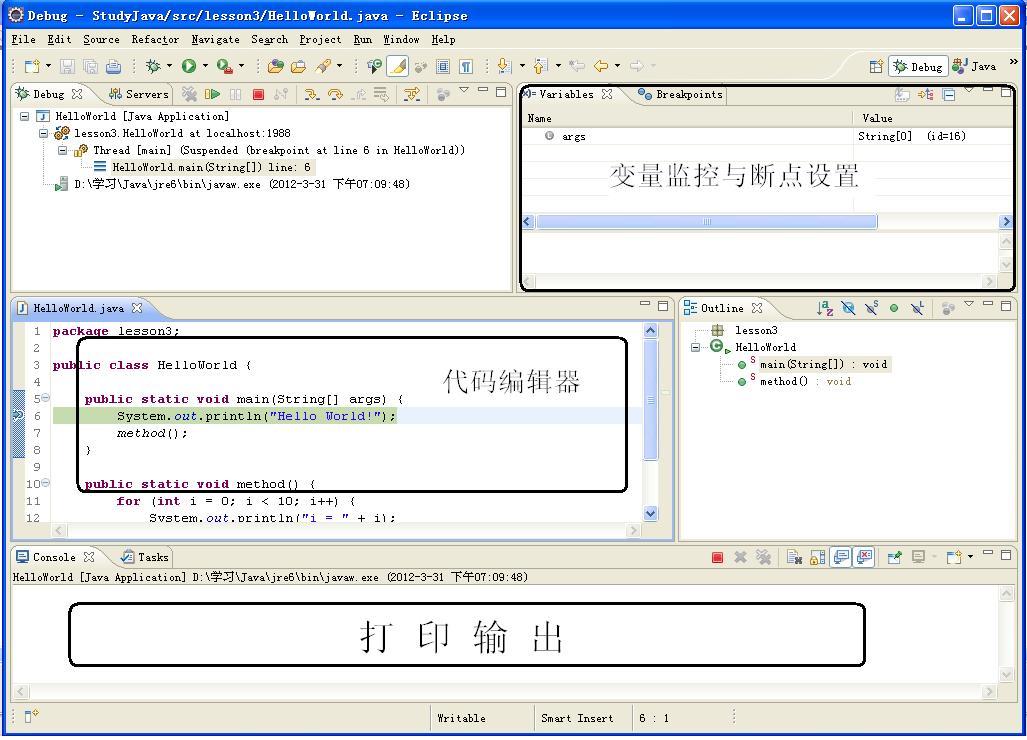Click the Print toolbar icon
1027x740 pixels.
pyautogui.click(x=113, y=65)
